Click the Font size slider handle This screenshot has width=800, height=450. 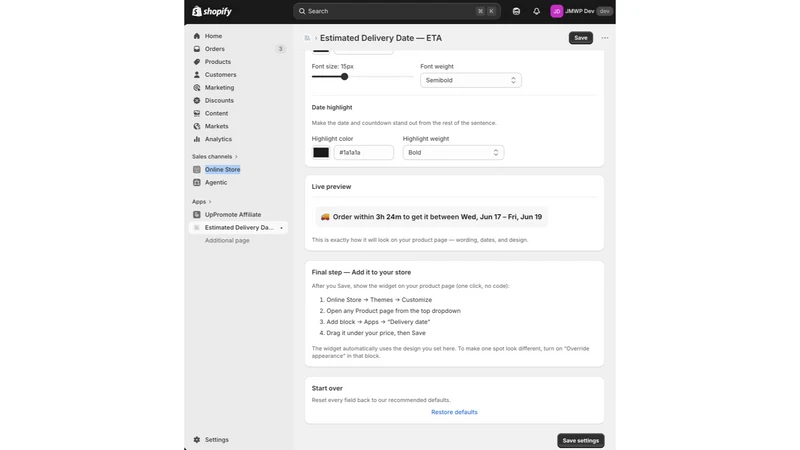[x=344, y=77]
